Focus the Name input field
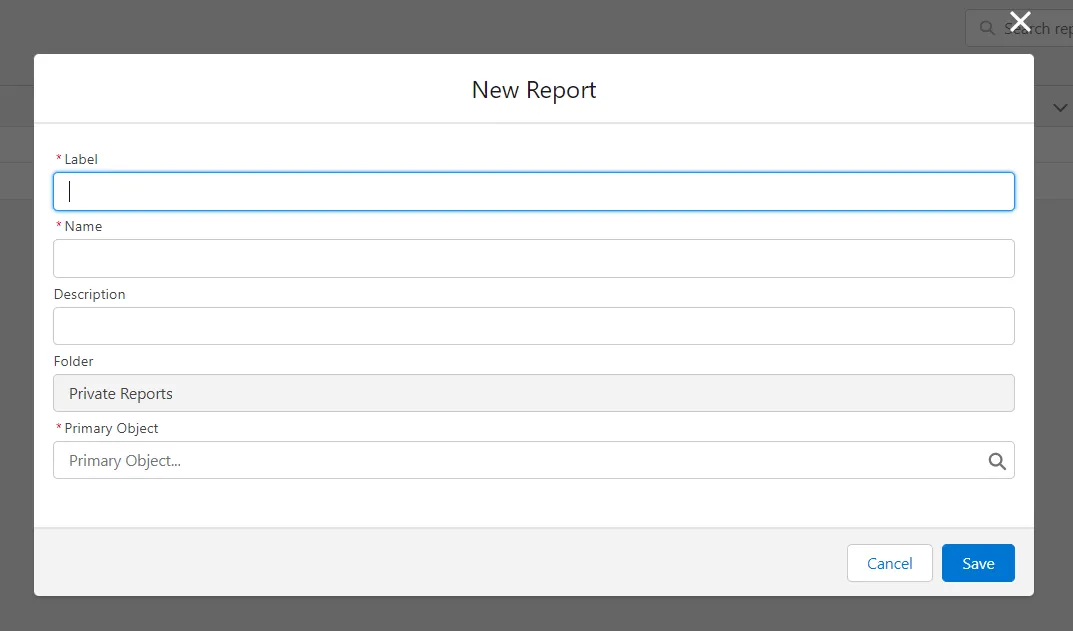The width and height of the screenshot is (1073, 631). [533, 258]
